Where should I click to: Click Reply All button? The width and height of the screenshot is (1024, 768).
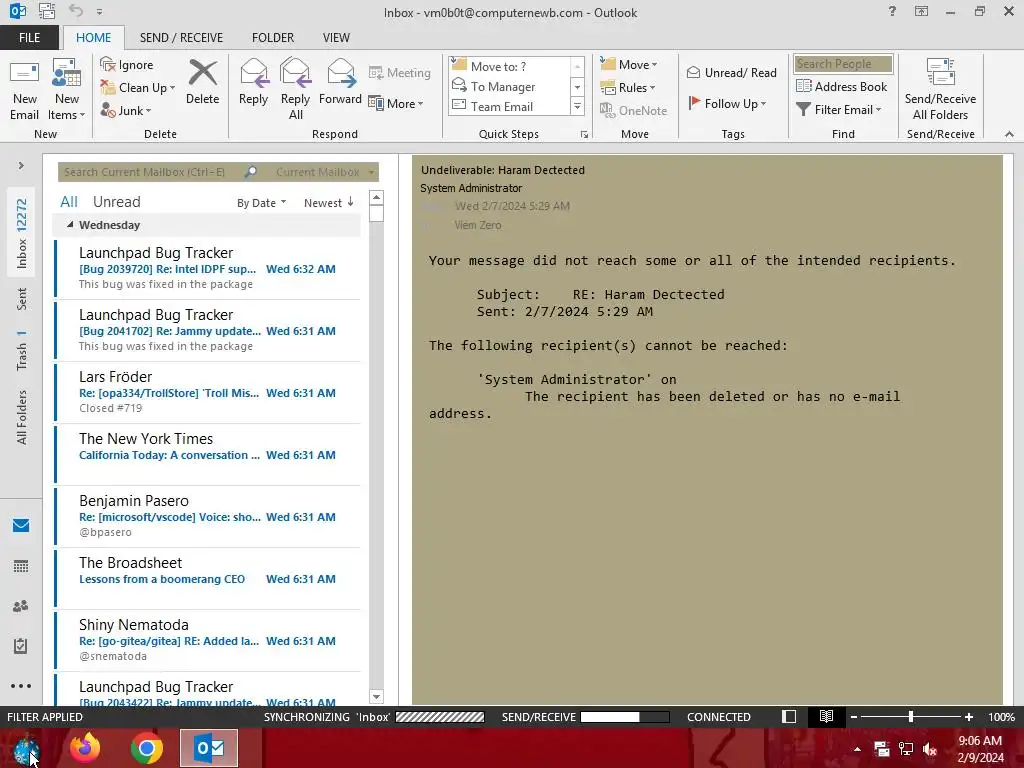tap(295, 90)
